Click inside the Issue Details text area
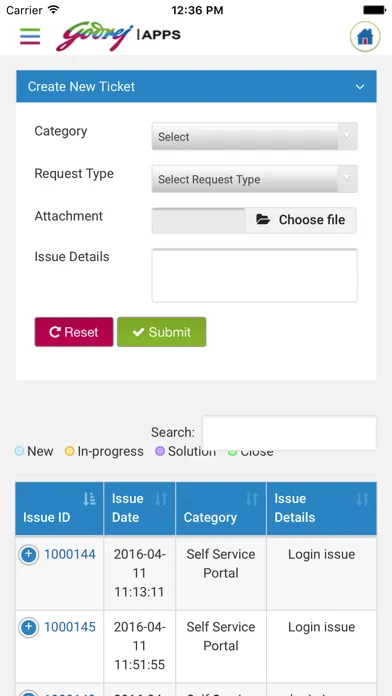The image size is (392, 696). [x=254, y=276]
